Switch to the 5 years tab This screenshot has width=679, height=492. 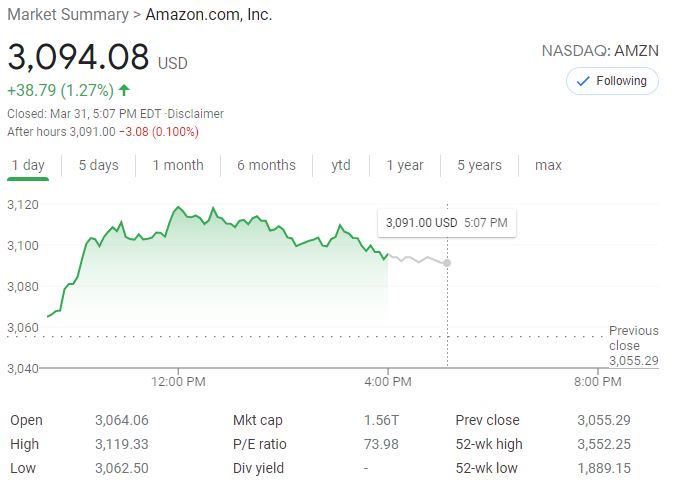[x=479, y=165]
